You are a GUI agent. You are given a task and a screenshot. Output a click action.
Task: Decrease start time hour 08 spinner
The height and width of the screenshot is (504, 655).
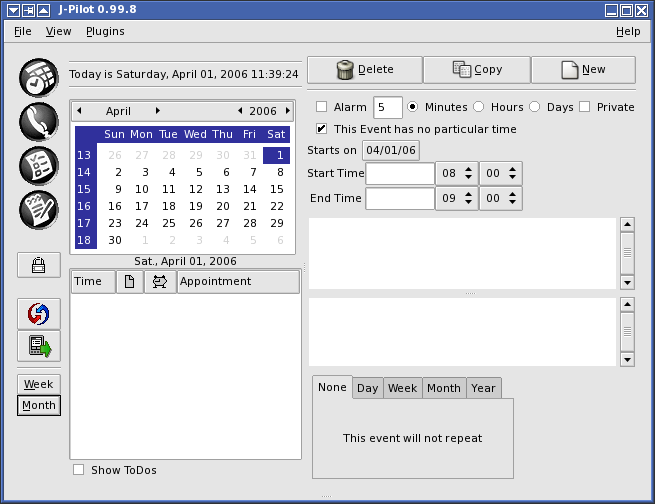click(x=469, y=177)
